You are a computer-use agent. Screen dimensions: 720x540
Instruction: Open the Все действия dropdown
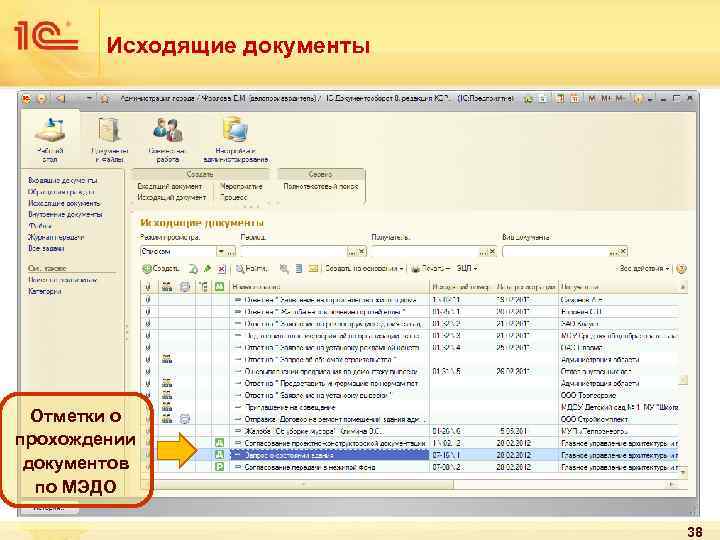pos(643,269)
